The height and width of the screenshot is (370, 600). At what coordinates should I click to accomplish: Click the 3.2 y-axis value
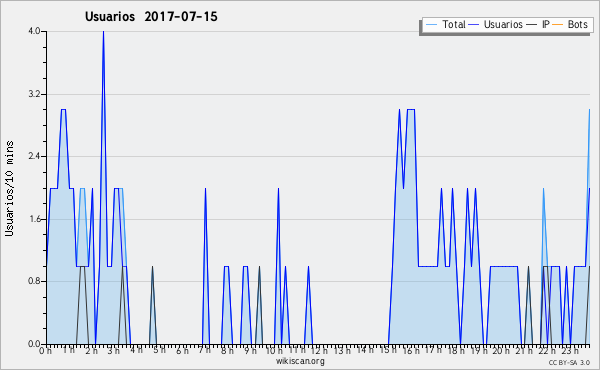(x=34, y=94)
